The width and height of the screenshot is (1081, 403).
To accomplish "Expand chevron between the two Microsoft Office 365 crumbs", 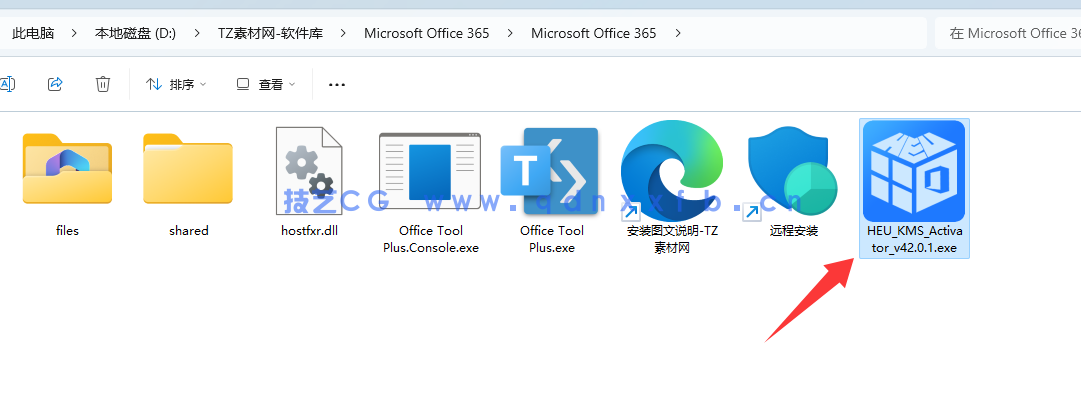I will [x=510, y=33].
